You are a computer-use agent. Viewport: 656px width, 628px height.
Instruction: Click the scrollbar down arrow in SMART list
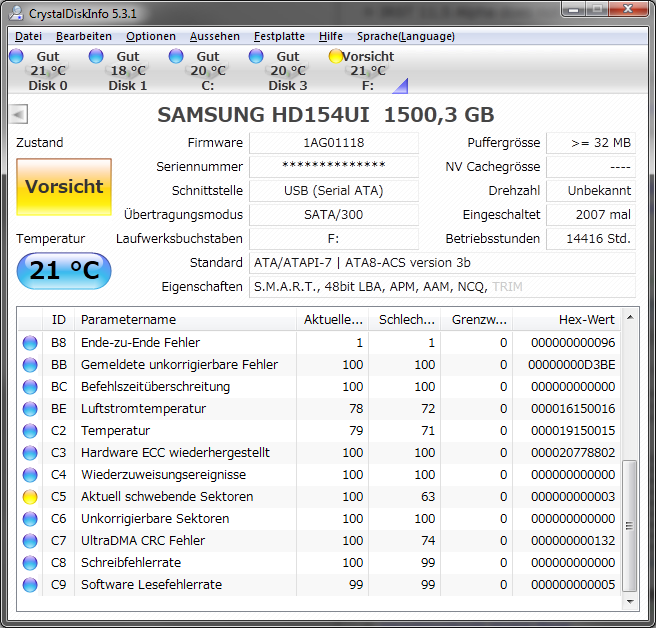[630, 602]
